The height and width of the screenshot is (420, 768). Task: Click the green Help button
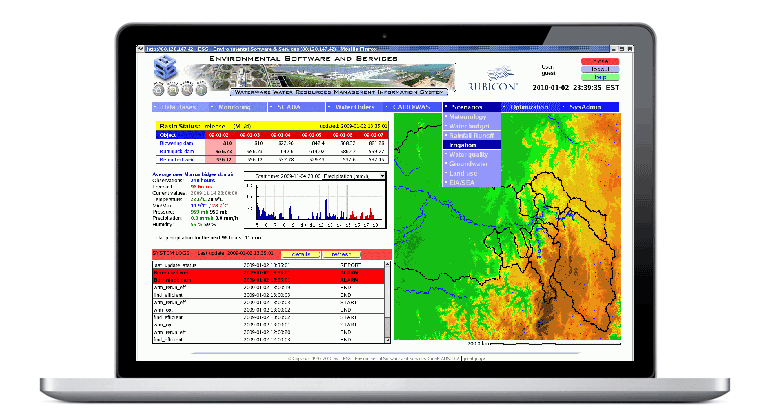[x=593, y=77]
